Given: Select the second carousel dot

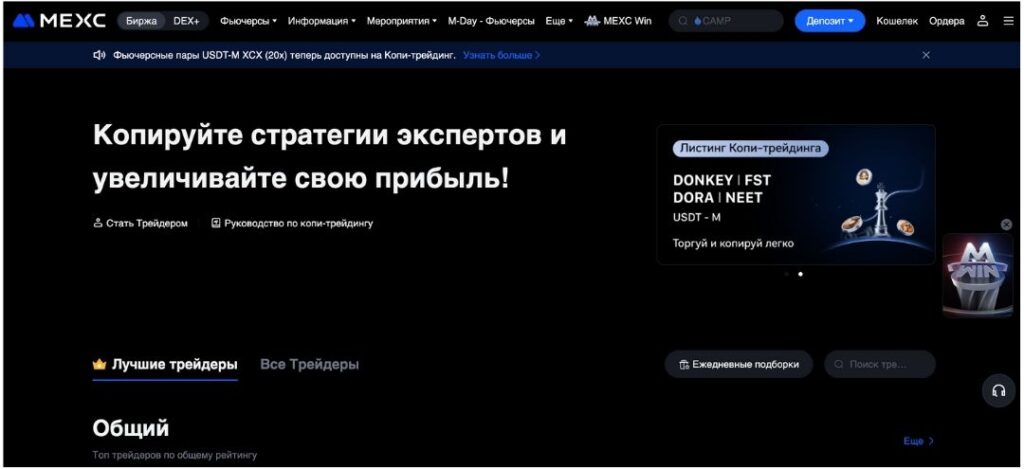Looking at the screenshot, I should point(801,274).
